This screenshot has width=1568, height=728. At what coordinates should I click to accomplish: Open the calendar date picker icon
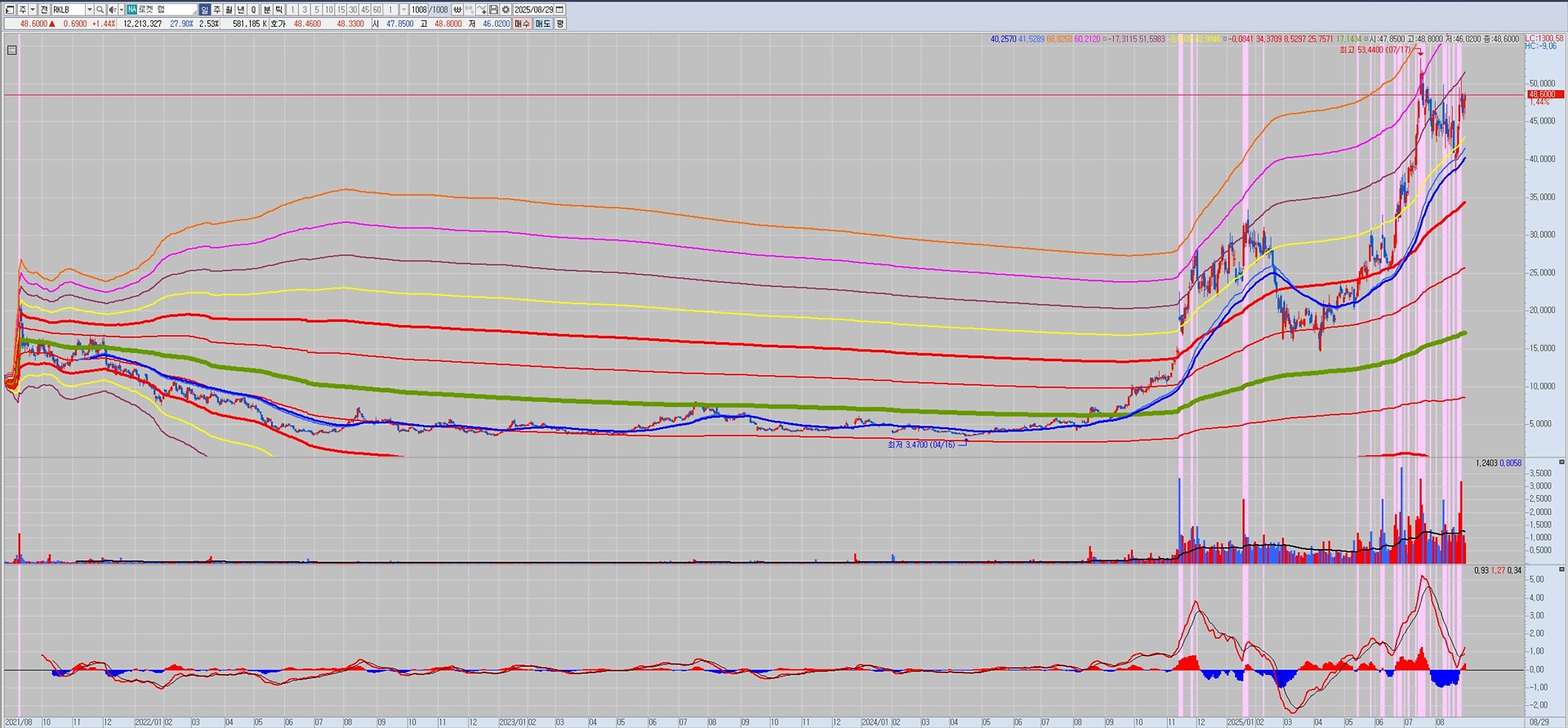pos(559,10)
